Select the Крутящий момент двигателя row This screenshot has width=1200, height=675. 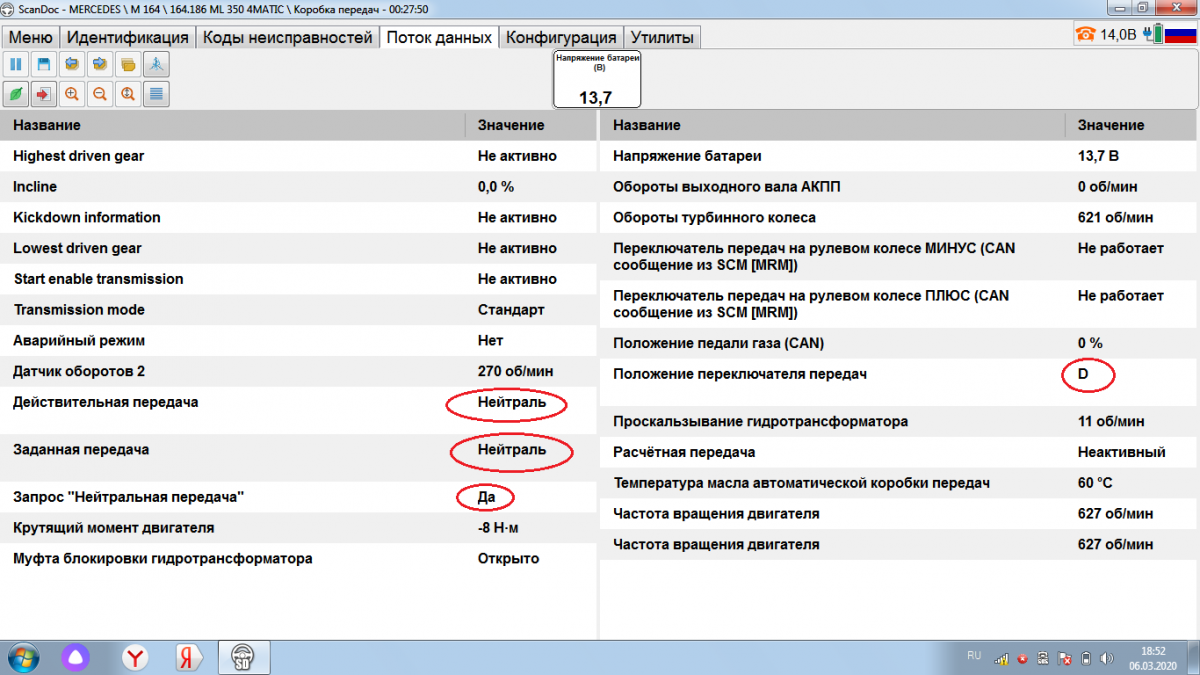click(x=299, y=527)
